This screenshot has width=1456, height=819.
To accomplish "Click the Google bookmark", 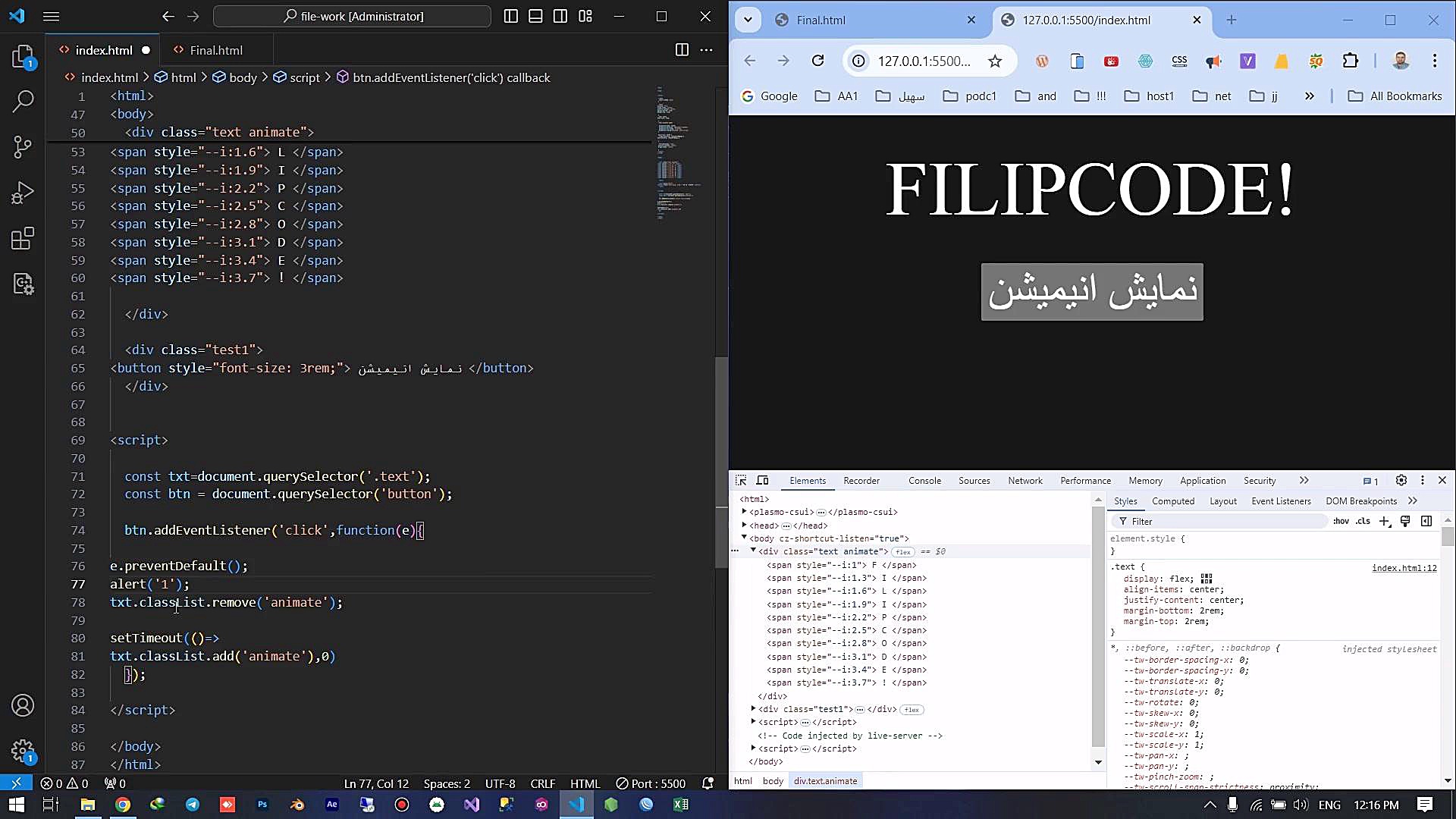I will [x=770, y=96].
